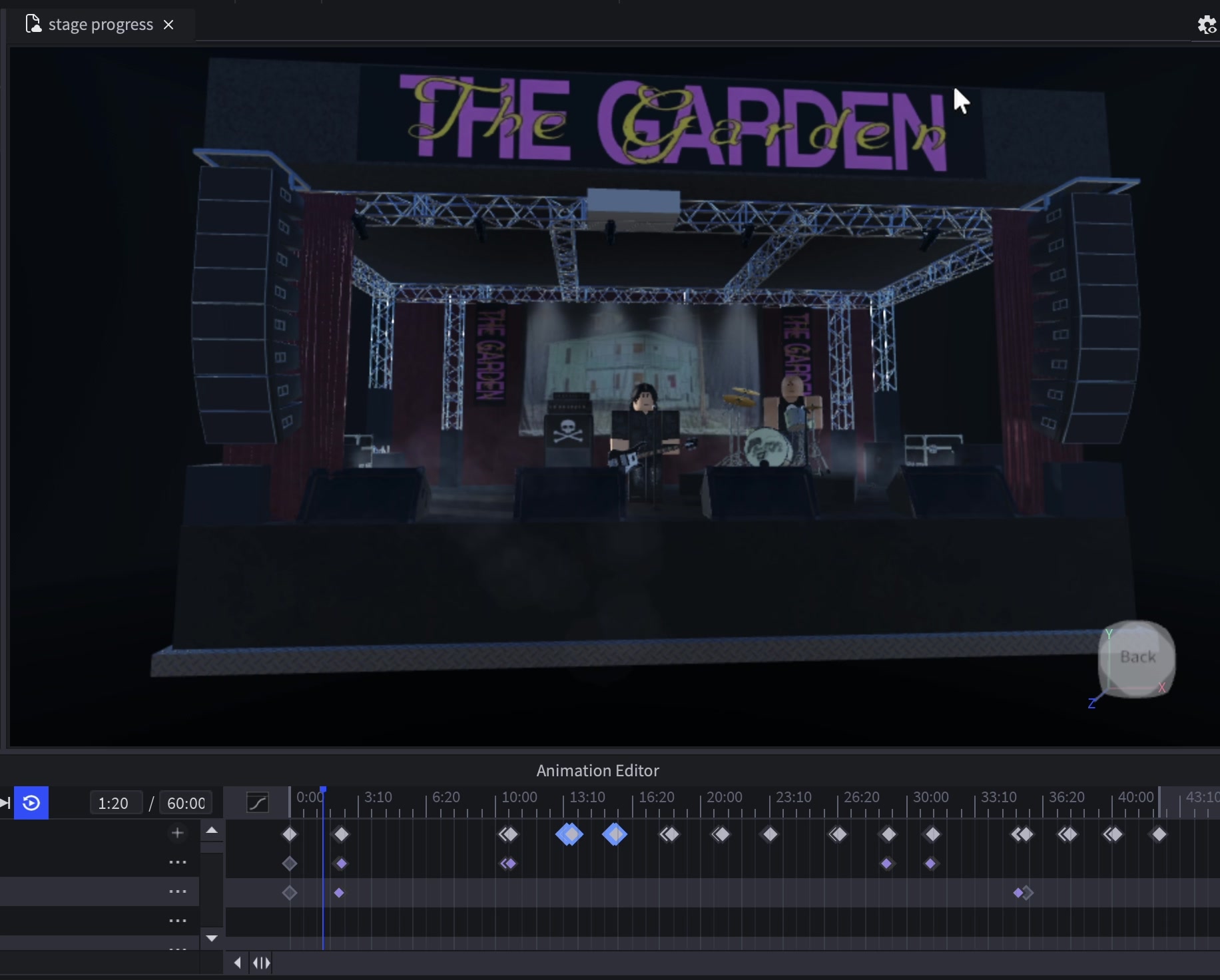Viewport: 1220px width, 980px height.
Task: Select highlighted blue keyframe before 16:20
Action: [x=615, y=834]
